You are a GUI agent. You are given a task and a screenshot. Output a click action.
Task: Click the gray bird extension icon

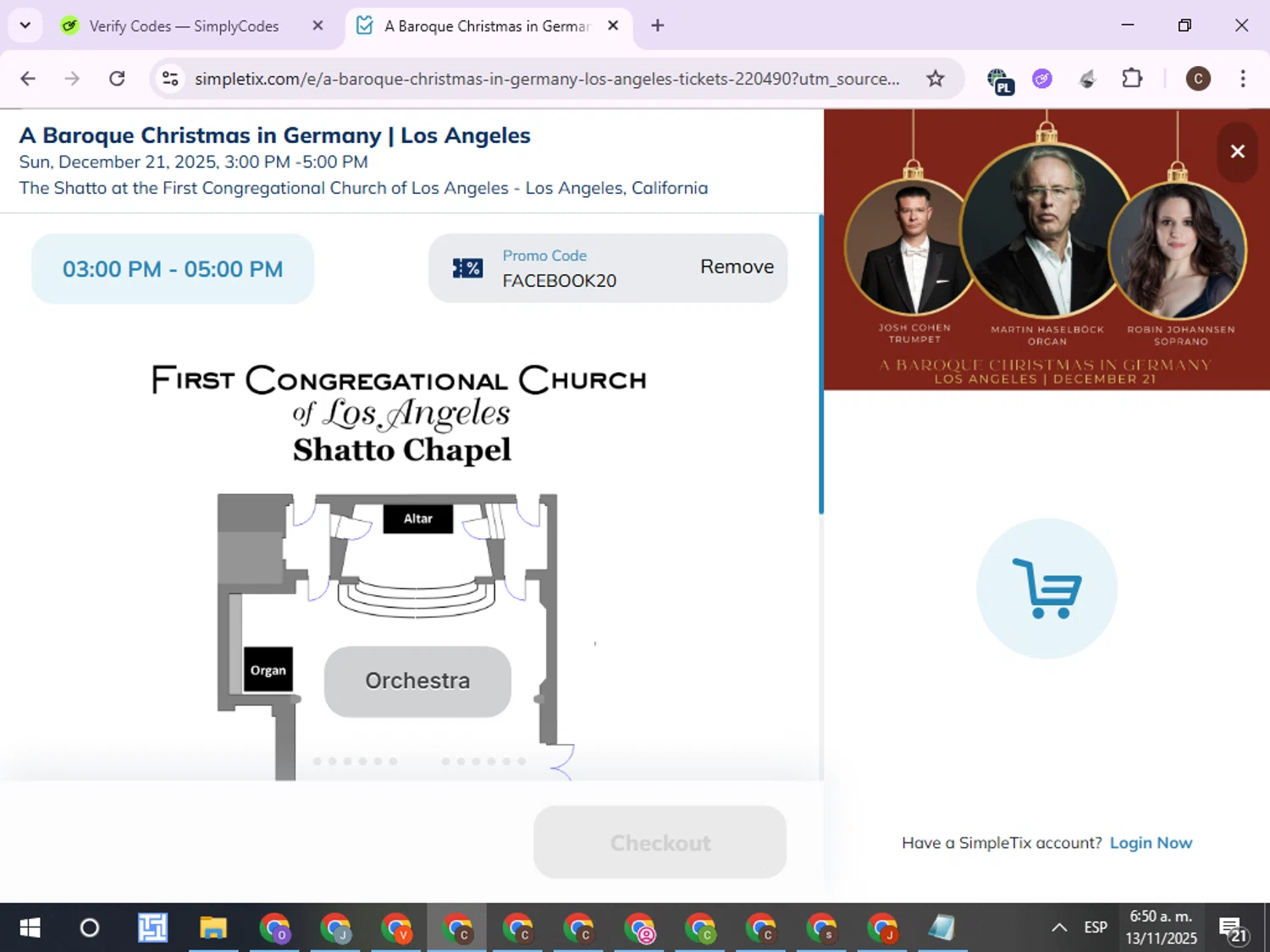click(1087, 79)
